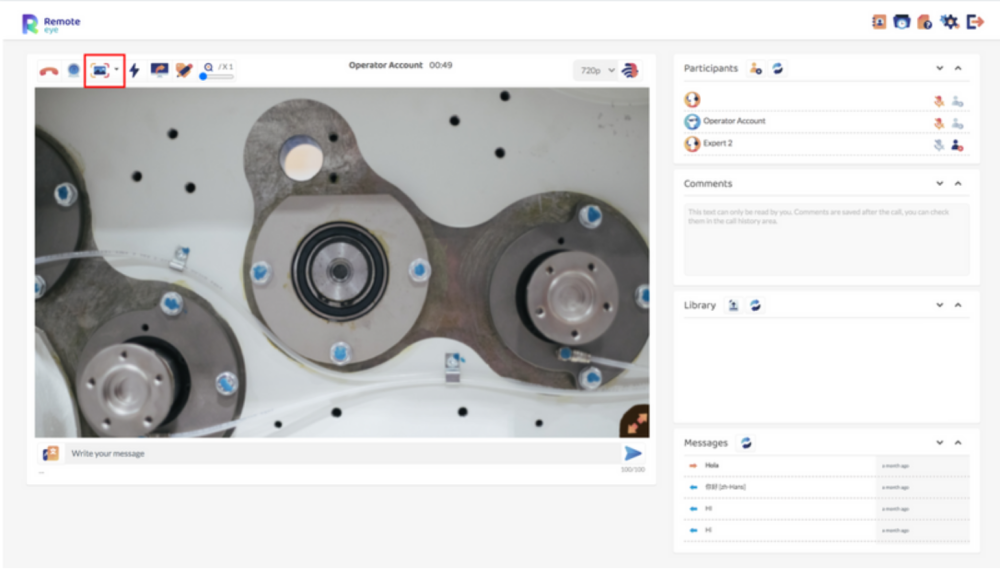
Task: Collapse the Comments panel with up chevron
Action: 958,183
